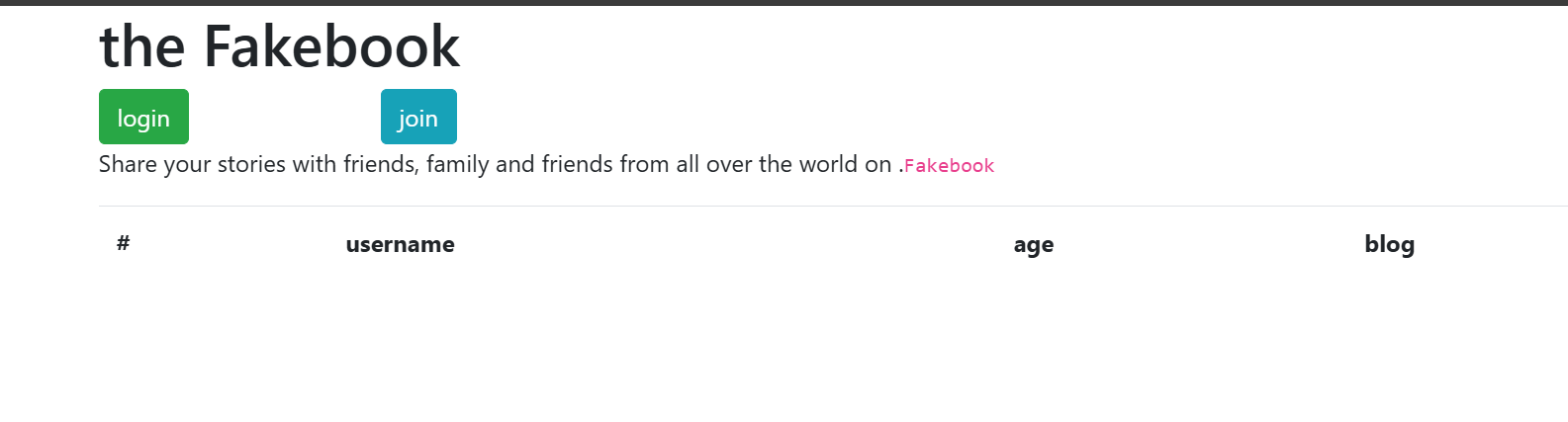Click the word Fakebook in the large heading
This screenshot has width=1568, height=422.
coord(331,46)
